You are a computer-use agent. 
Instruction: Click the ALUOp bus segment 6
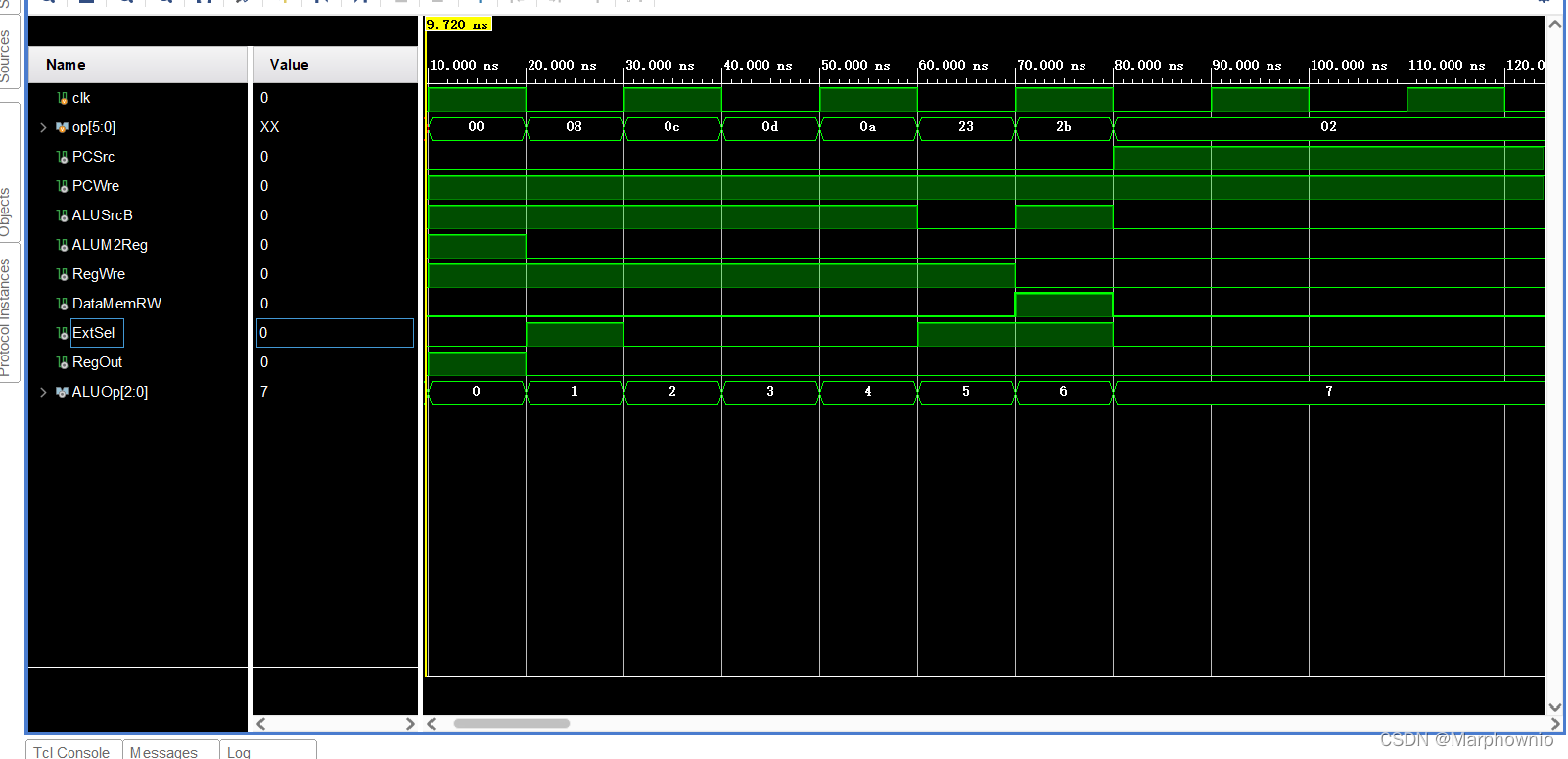point(1064,392)
